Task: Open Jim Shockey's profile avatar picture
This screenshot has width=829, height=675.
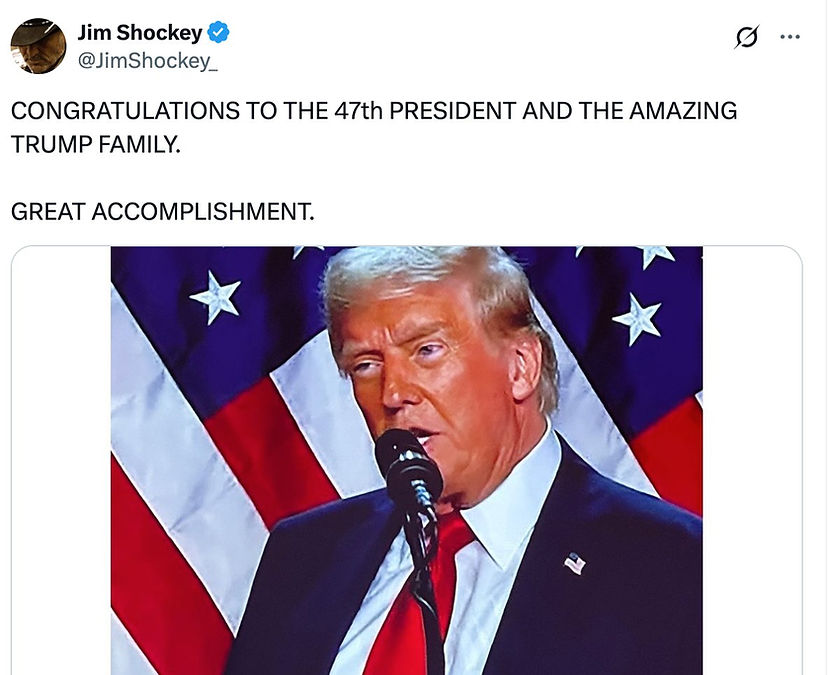Action: click(38, 46)
